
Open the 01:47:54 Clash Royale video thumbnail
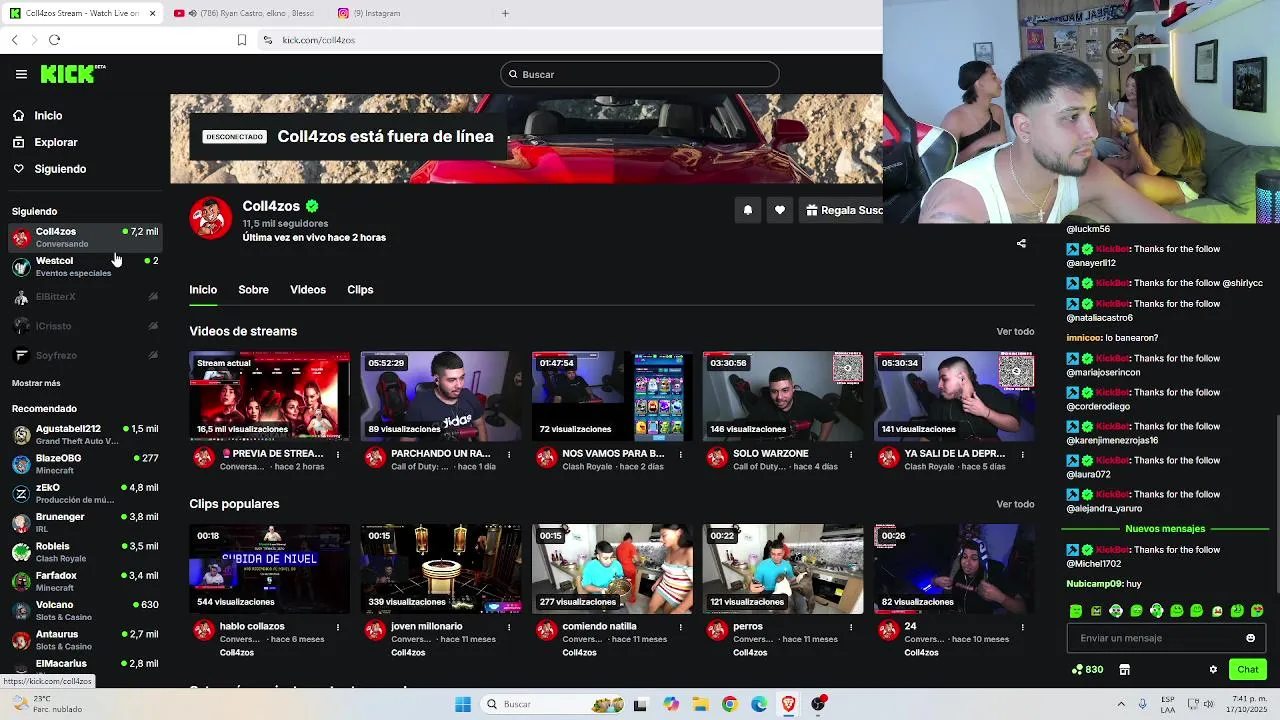612,396
